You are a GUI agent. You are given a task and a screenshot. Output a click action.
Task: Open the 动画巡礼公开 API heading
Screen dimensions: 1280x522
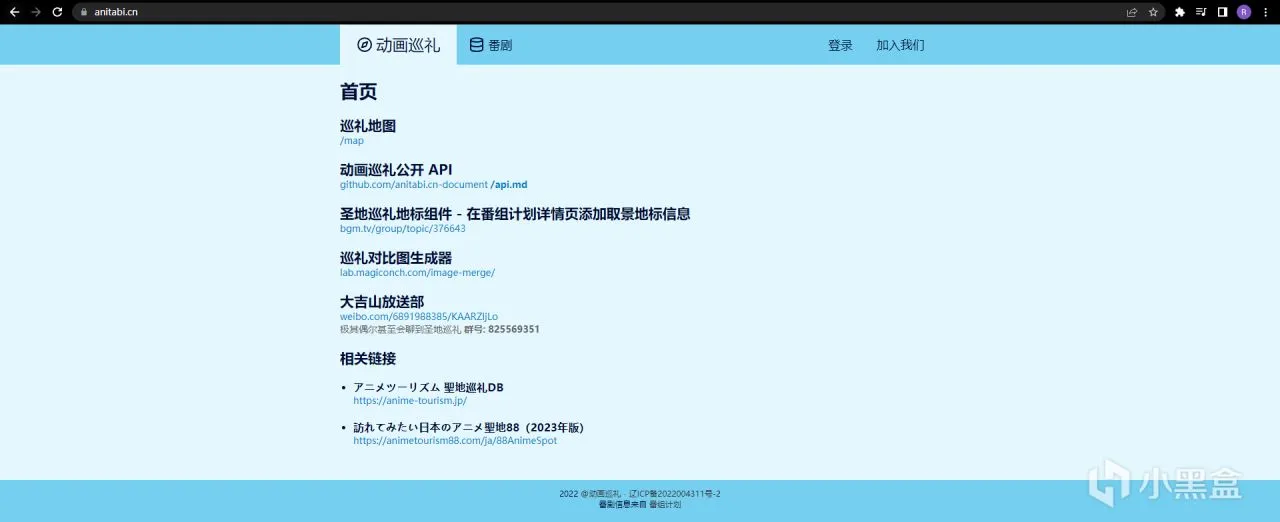point(396,170)
